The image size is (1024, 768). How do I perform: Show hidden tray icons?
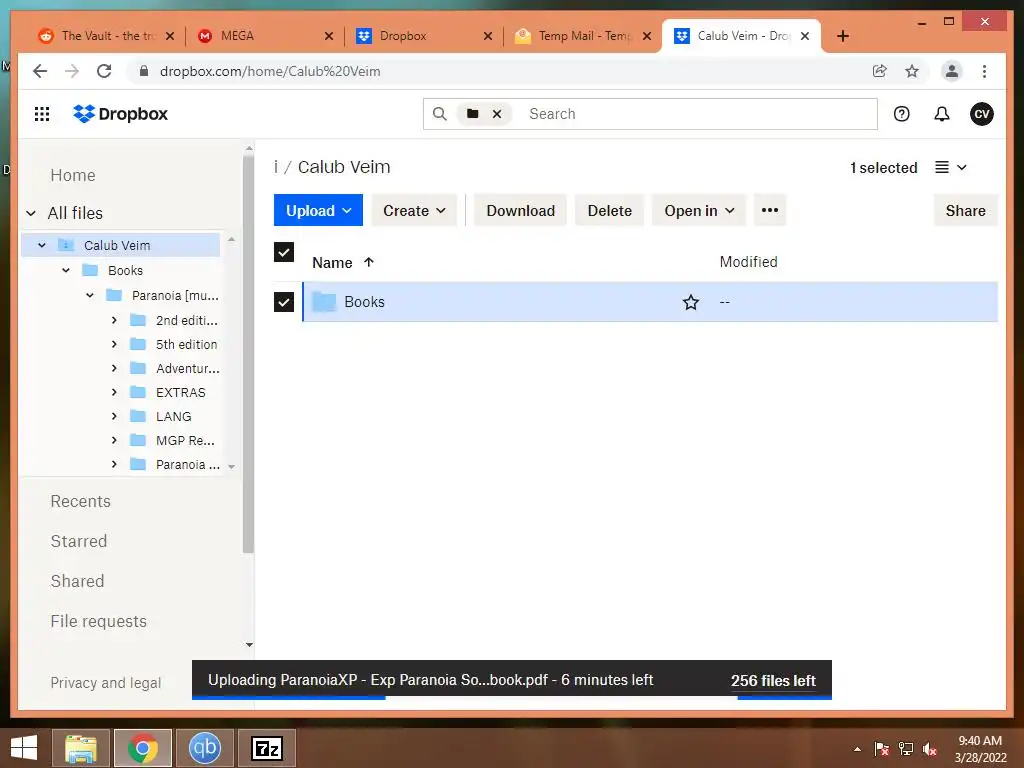(x=857, y=749)
